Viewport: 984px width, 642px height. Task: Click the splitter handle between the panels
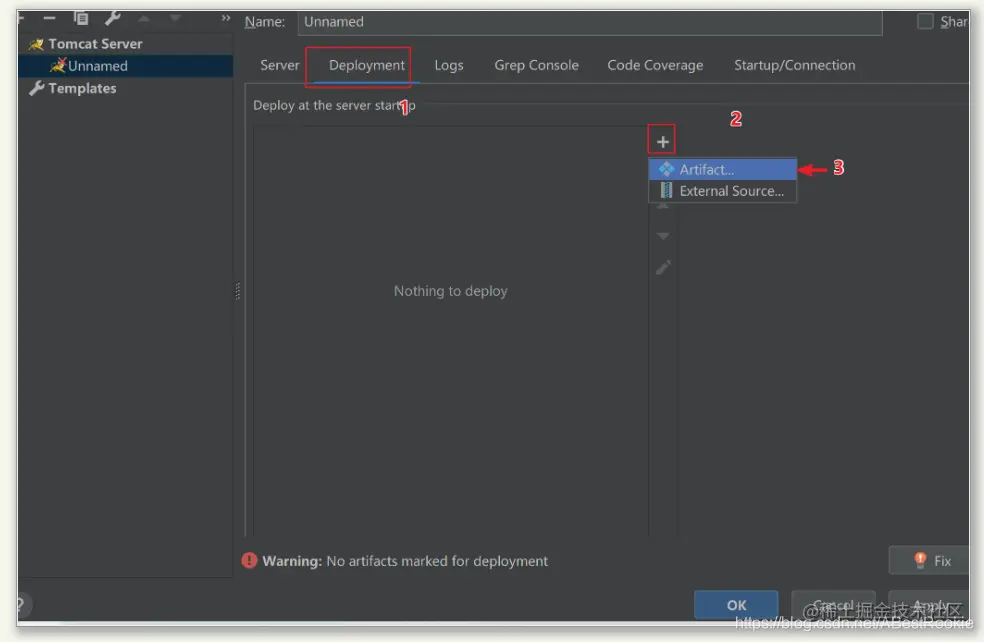click(x=238, y=291)
